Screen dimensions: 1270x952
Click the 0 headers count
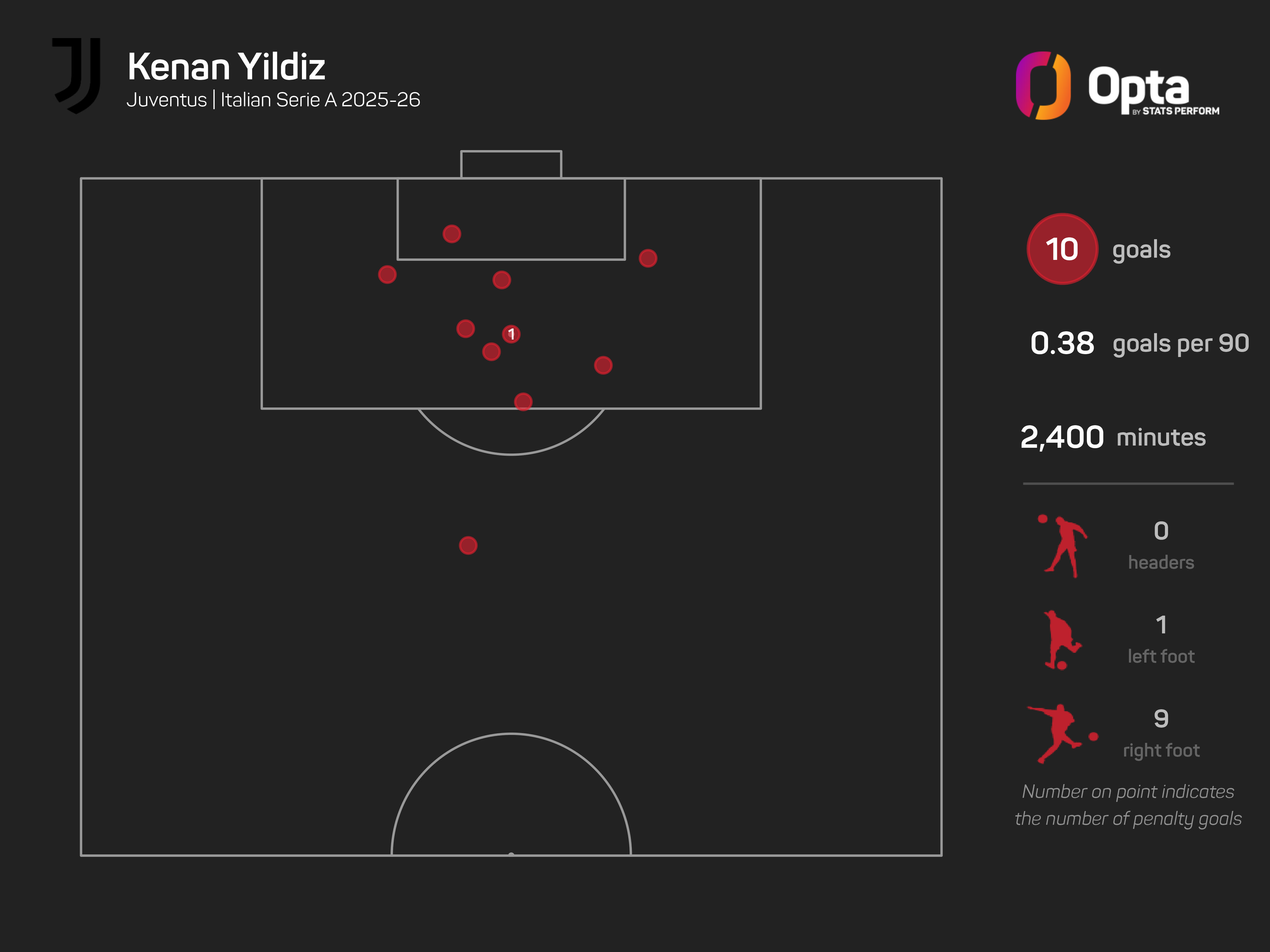(x=1161, y=531)
